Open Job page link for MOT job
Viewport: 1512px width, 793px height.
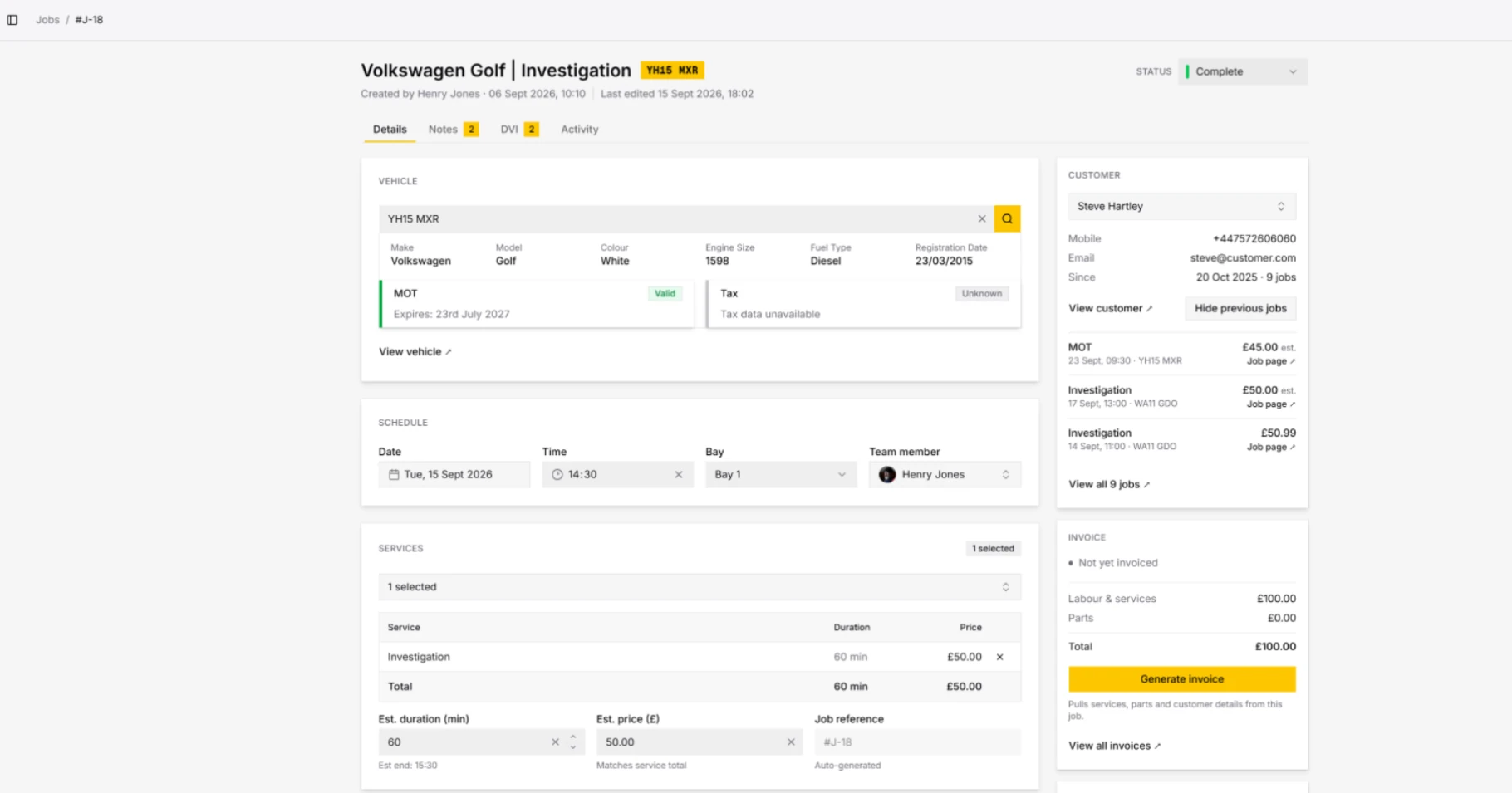(x=1271, y=361)
